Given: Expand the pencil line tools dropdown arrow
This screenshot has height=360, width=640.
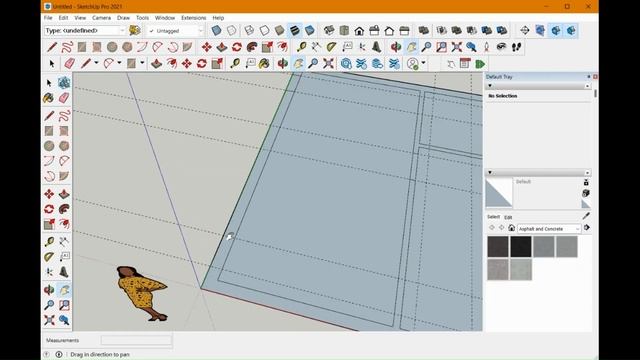Looking at the screenshot, I should click(x=96, y=63).
